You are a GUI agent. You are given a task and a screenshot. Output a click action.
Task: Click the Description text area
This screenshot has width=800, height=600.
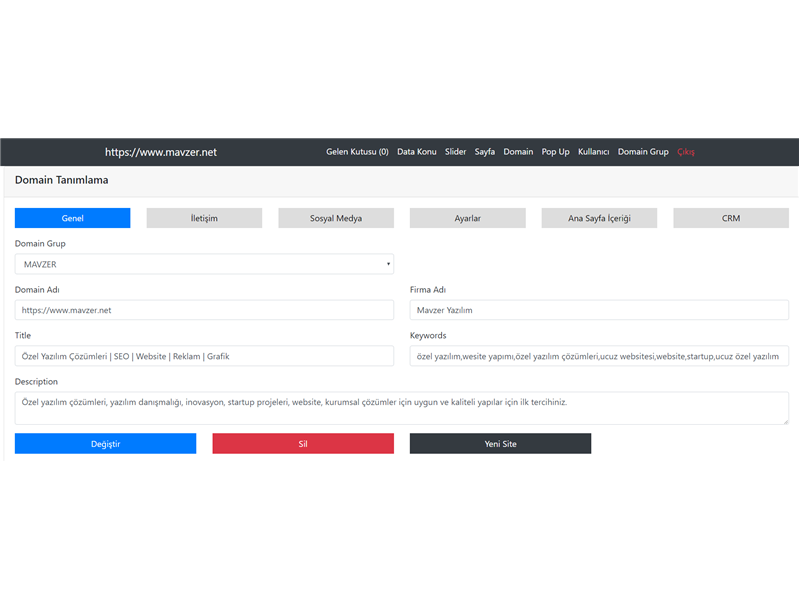coord(402,408)
